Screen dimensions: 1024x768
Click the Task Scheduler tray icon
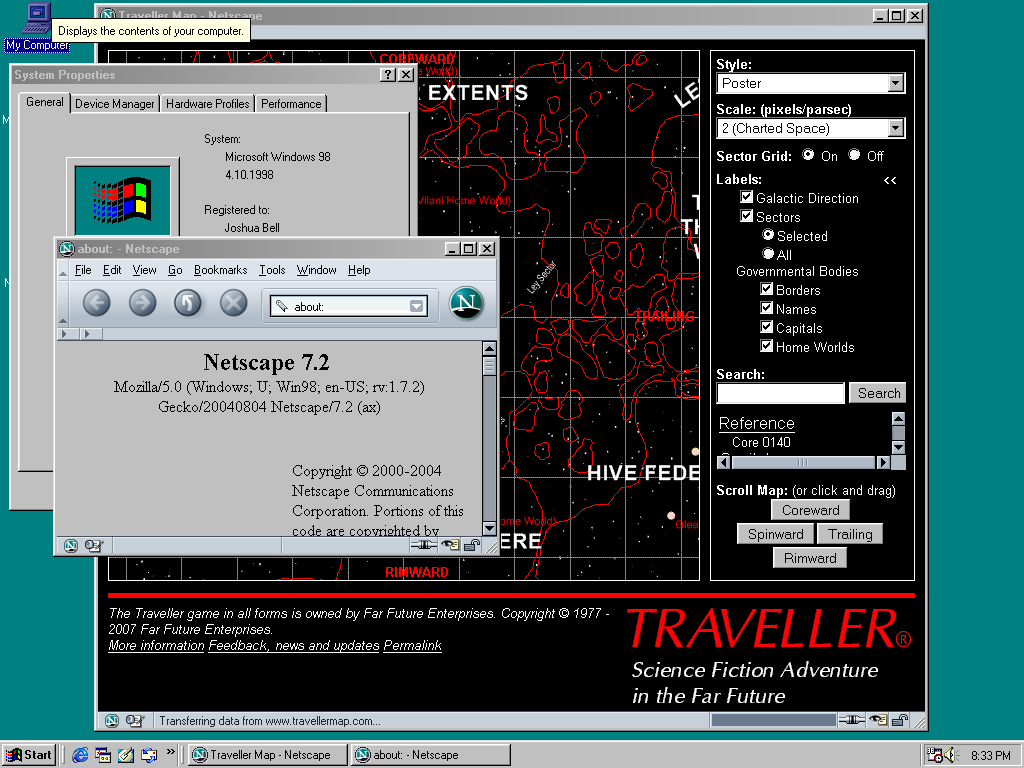pos(935,755)
